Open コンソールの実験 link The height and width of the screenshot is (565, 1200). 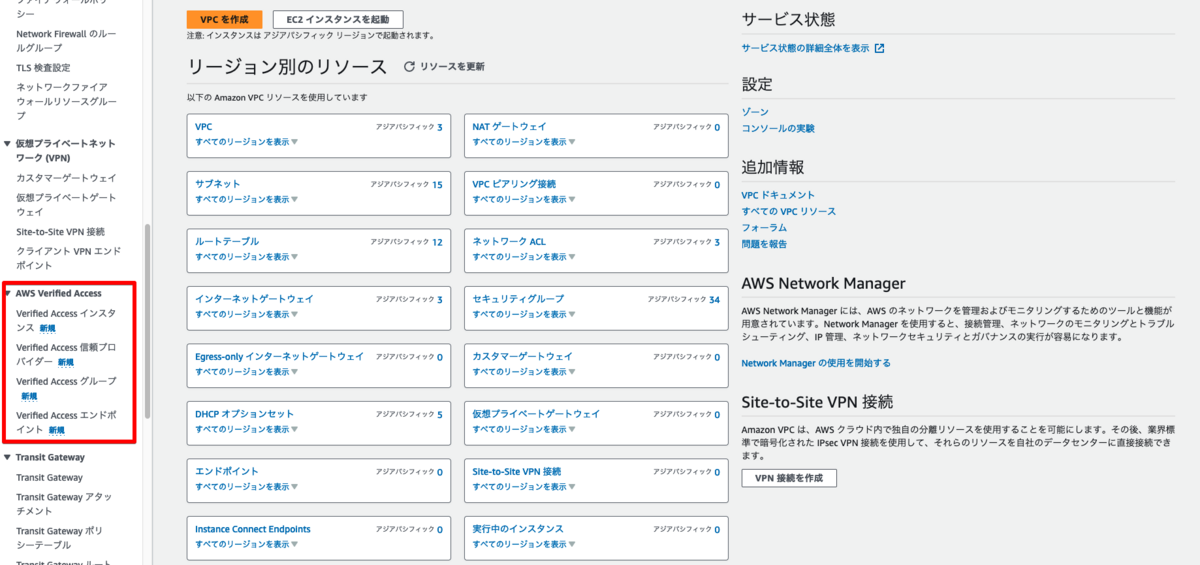point(778,129)
